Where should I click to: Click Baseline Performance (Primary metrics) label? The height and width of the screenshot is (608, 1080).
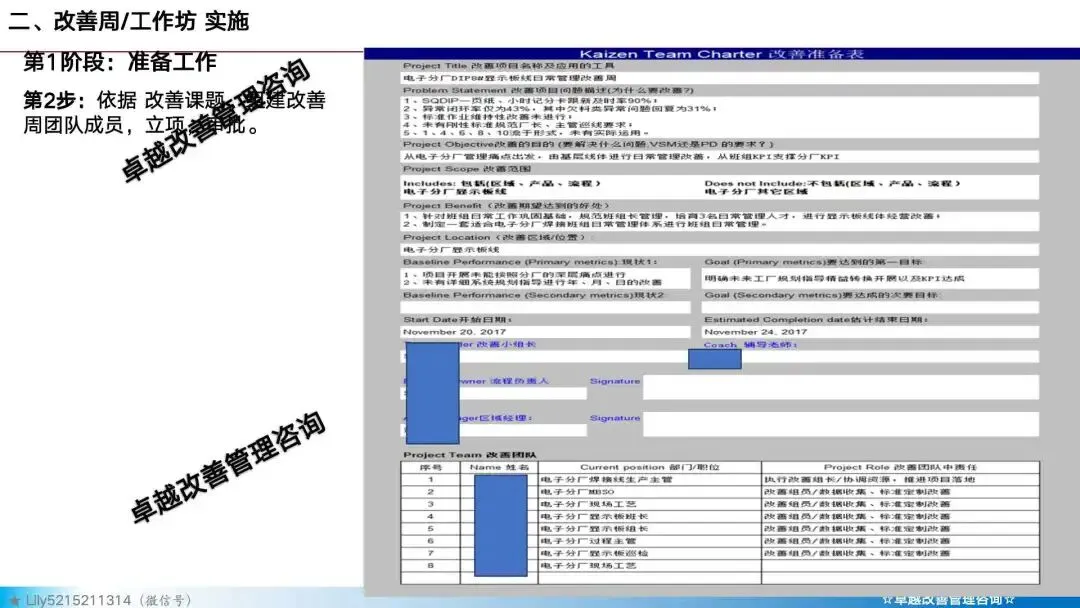pyautogui.click(x=530, y=262)
